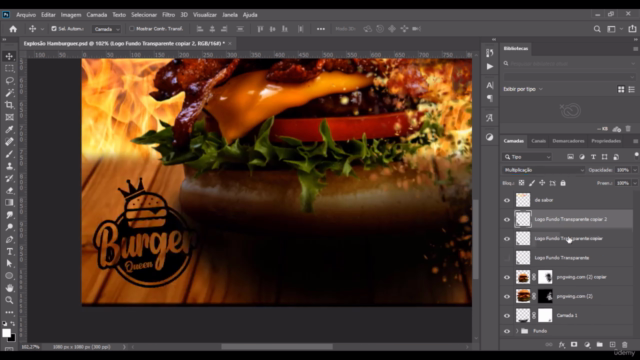Screen dimensions: 640x360
Task: Select the Ellipse shape tool
Action: [9, 276]
